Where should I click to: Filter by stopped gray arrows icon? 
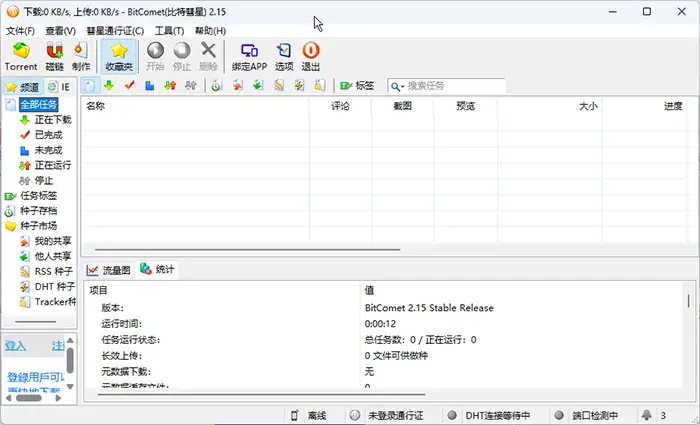(191, 86)
